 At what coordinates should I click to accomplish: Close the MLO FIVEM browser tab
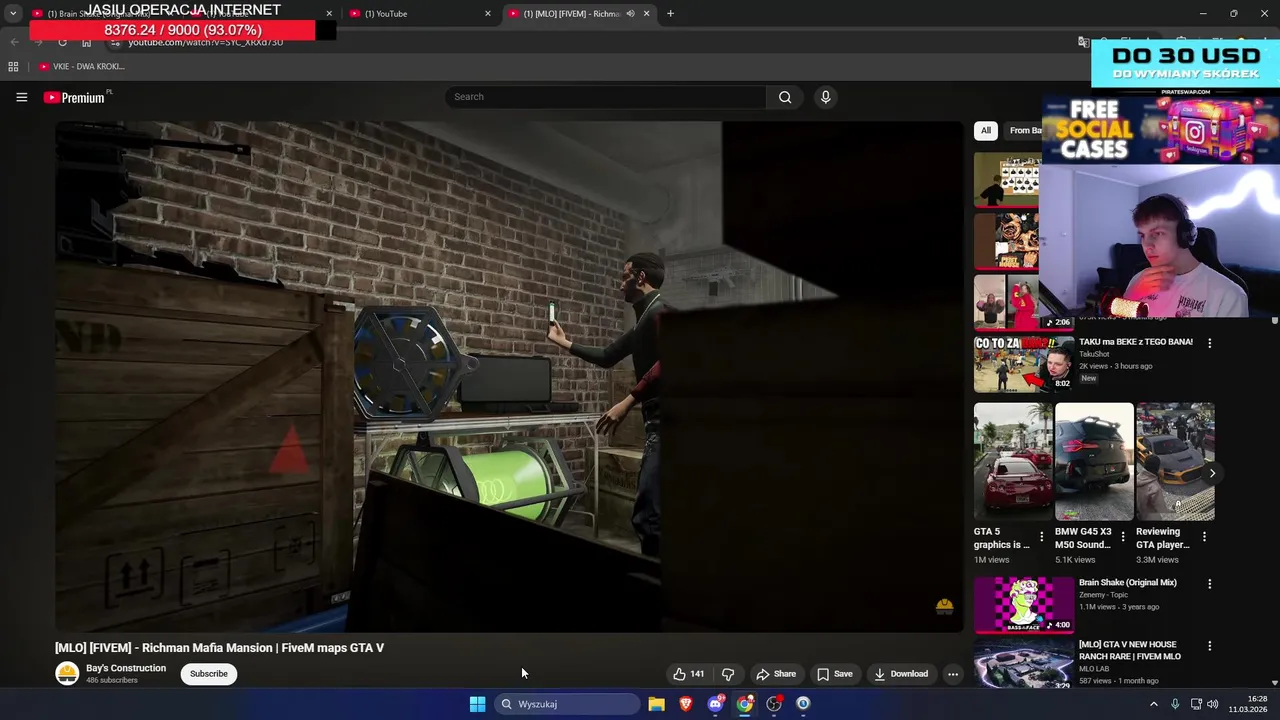point(646,14)
